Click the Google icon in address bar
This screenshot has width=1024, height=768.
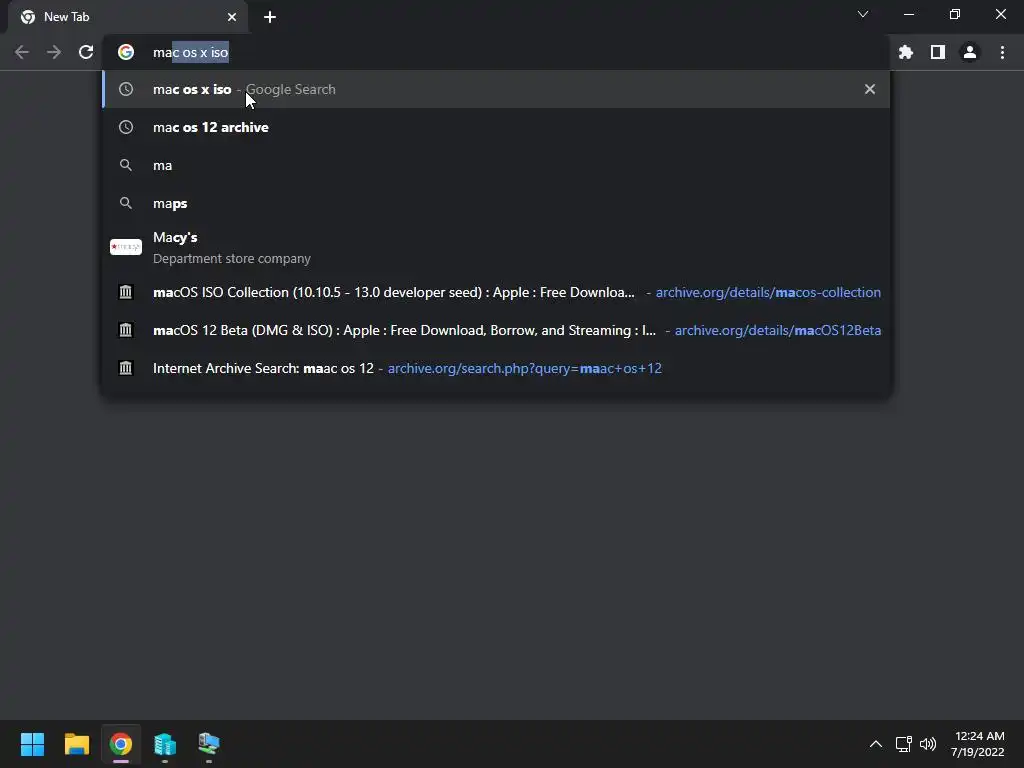pos(126,52)
